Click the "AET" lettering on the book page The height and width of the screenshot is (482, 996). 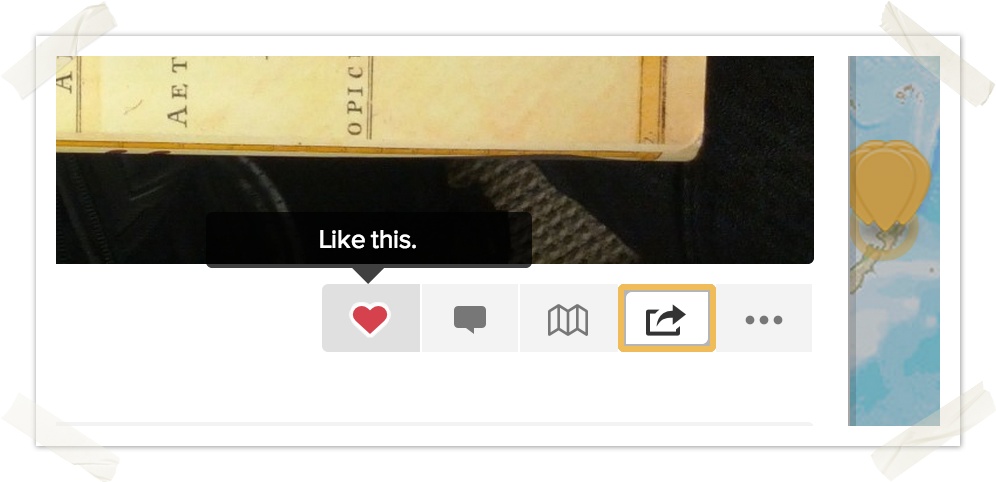coord(178,91)
